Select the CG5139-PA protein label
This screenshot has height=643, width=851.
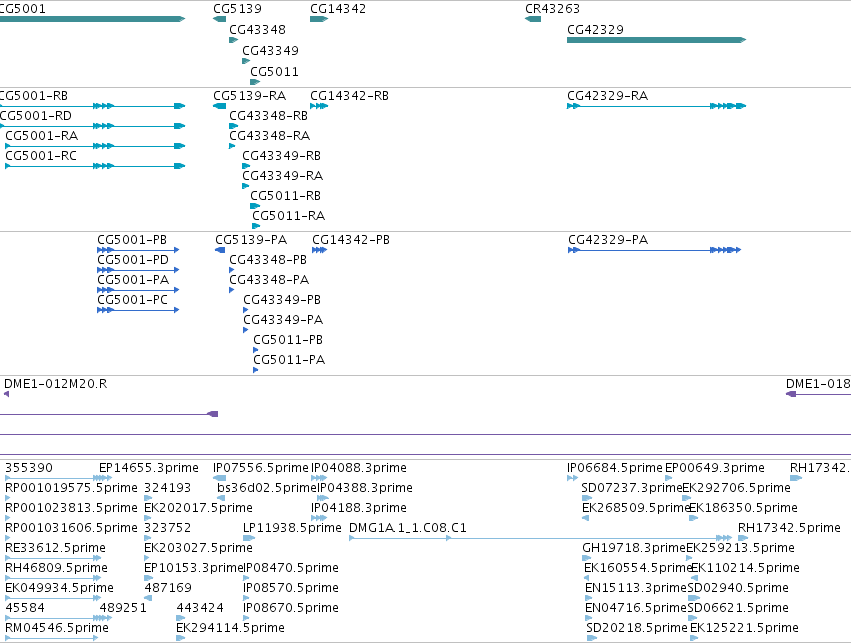point(251,240)
